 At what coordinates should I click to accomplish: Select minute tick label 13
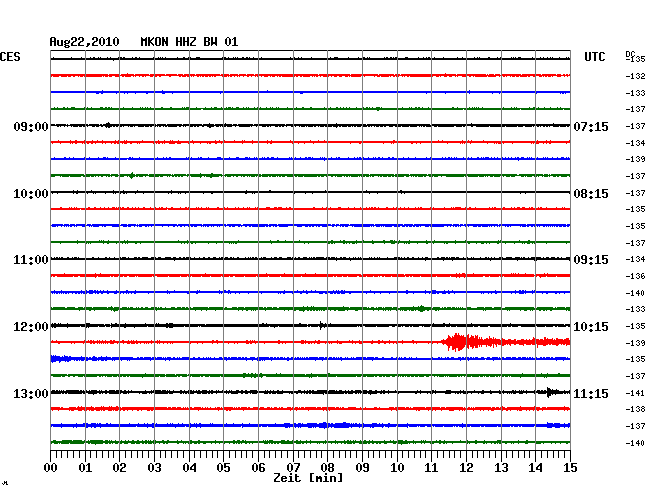[x=501, y=468]
